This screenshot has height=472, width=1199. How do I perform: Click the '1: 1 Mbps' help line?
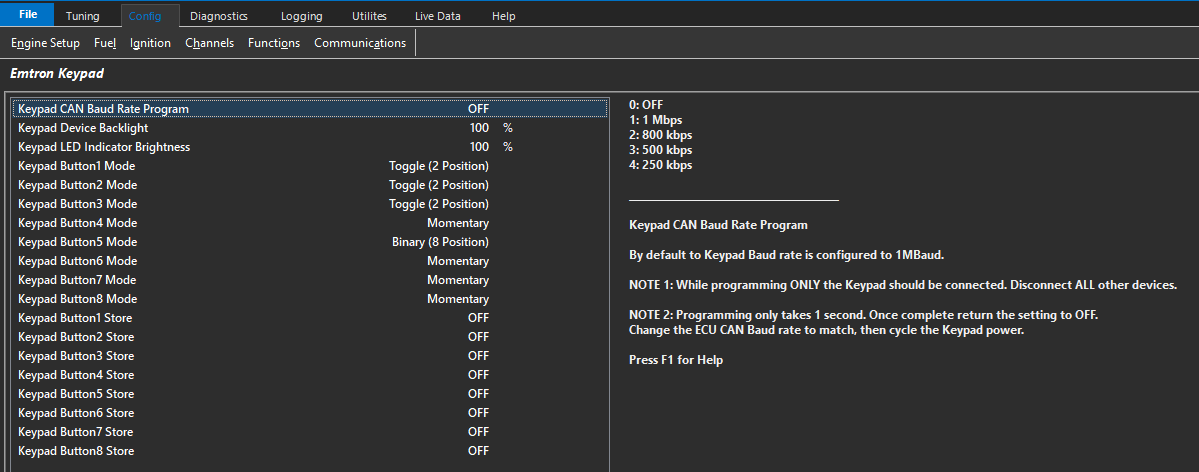(655, 119)
